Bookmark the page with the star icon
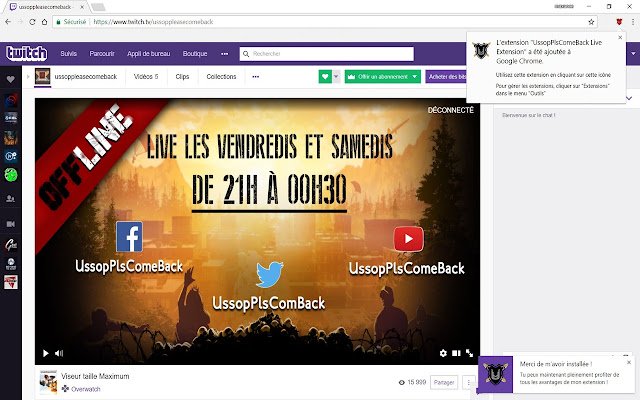This screenshot has width=640, height=400. tap(591, 22)
